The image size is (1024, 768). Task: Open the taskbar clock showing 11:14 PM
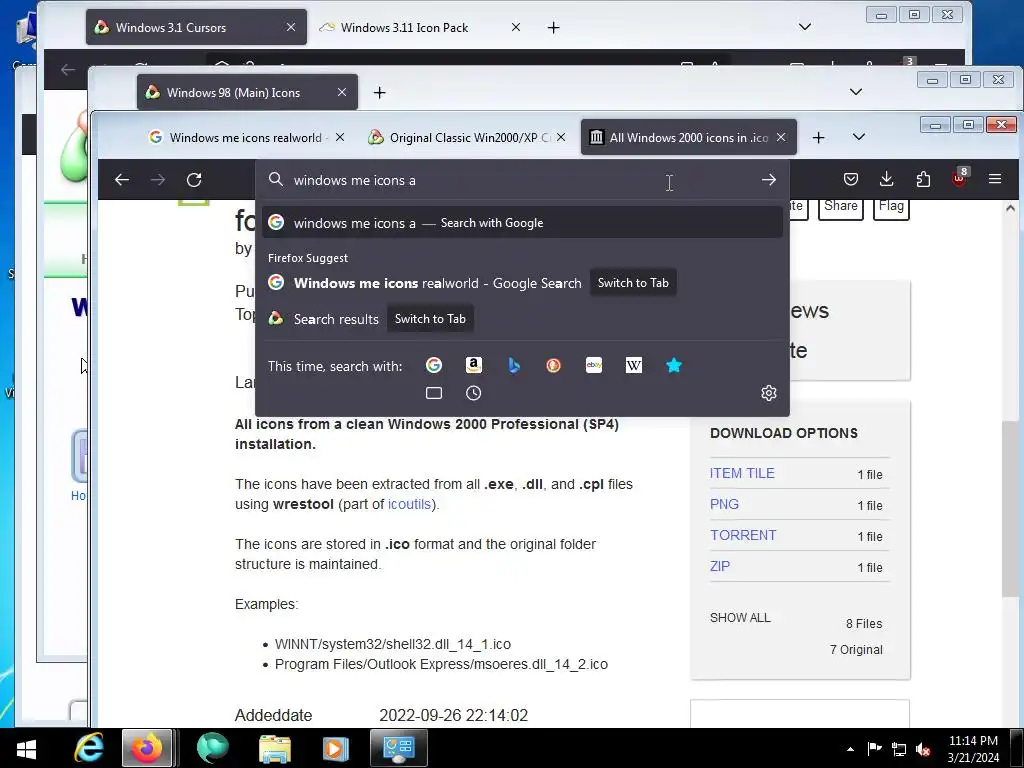click(x=973, y=749)
